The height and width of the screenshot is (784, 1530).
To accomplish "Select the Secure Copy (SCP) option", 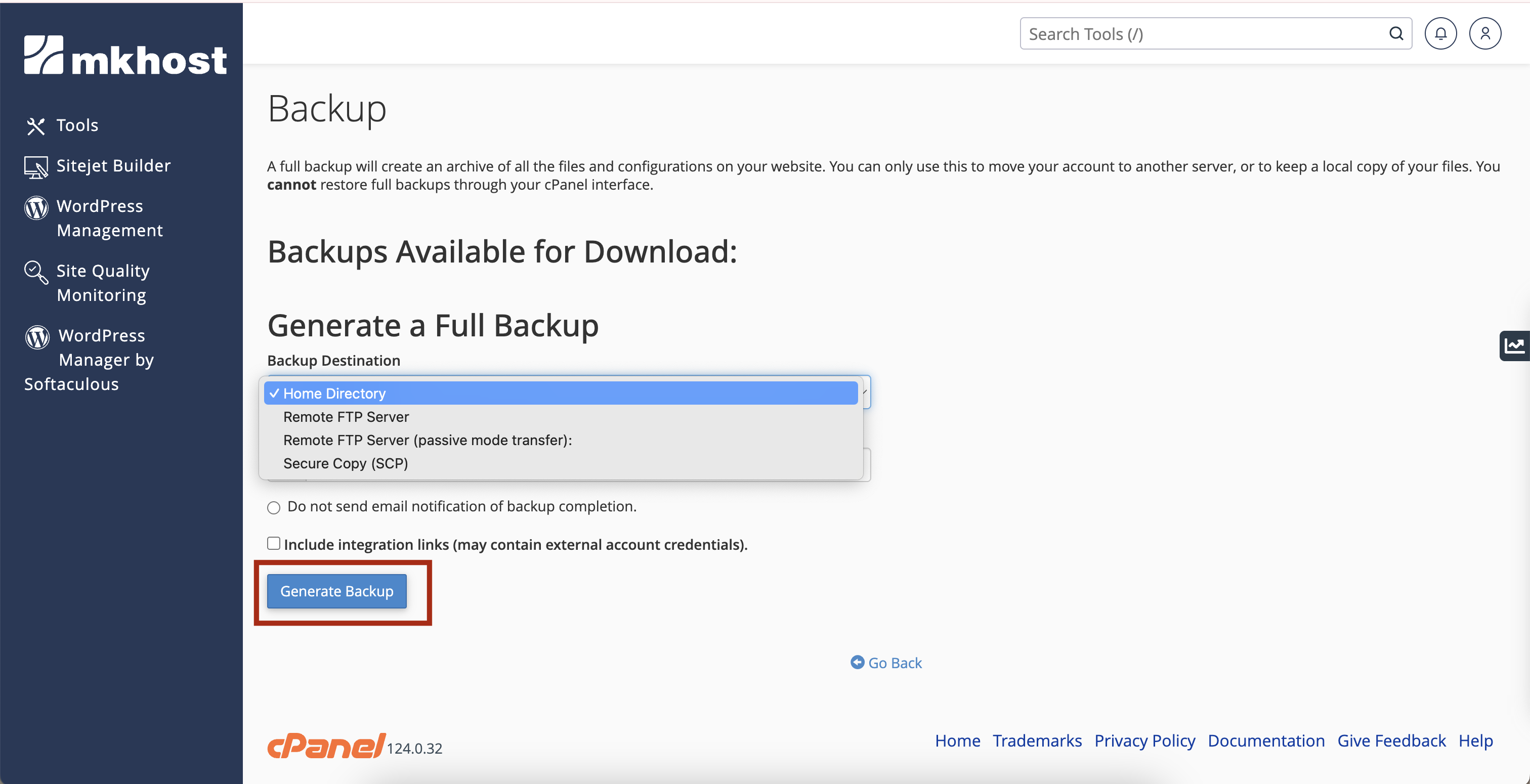I will 345,463.
